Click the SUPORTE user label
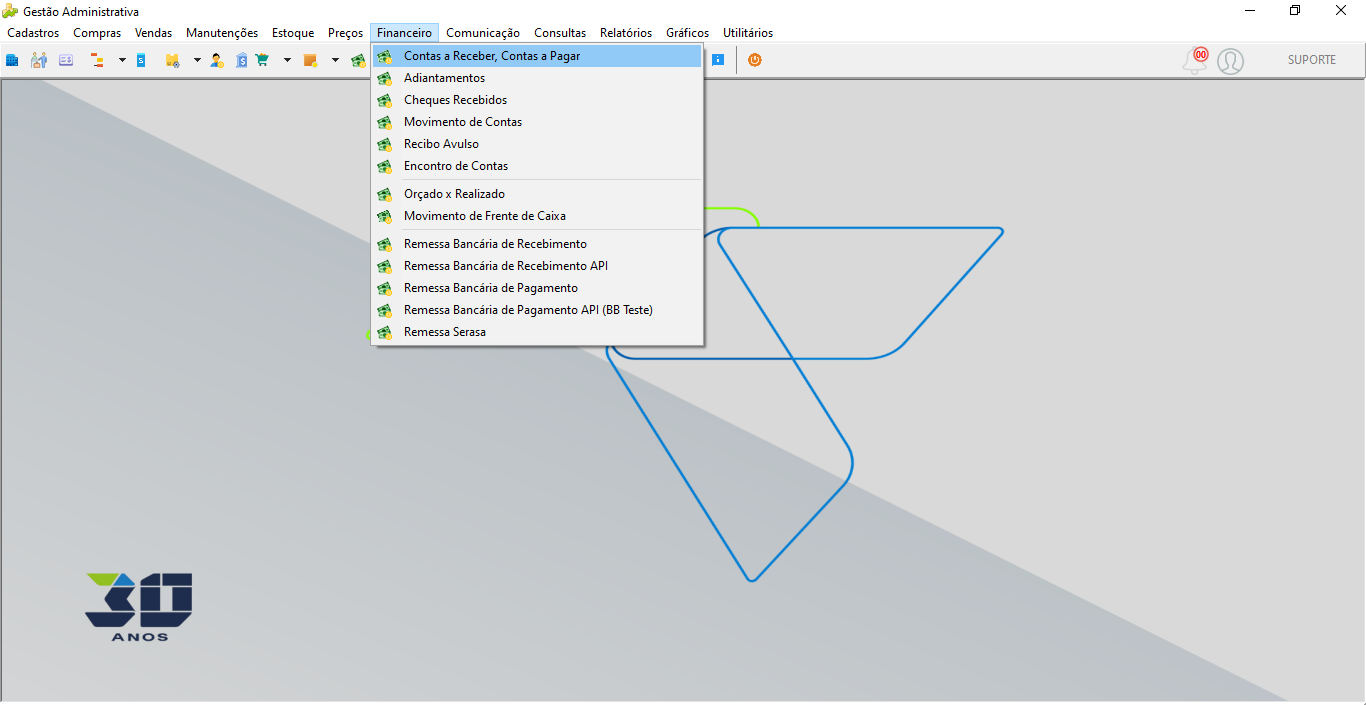 tap(1312, 60)
